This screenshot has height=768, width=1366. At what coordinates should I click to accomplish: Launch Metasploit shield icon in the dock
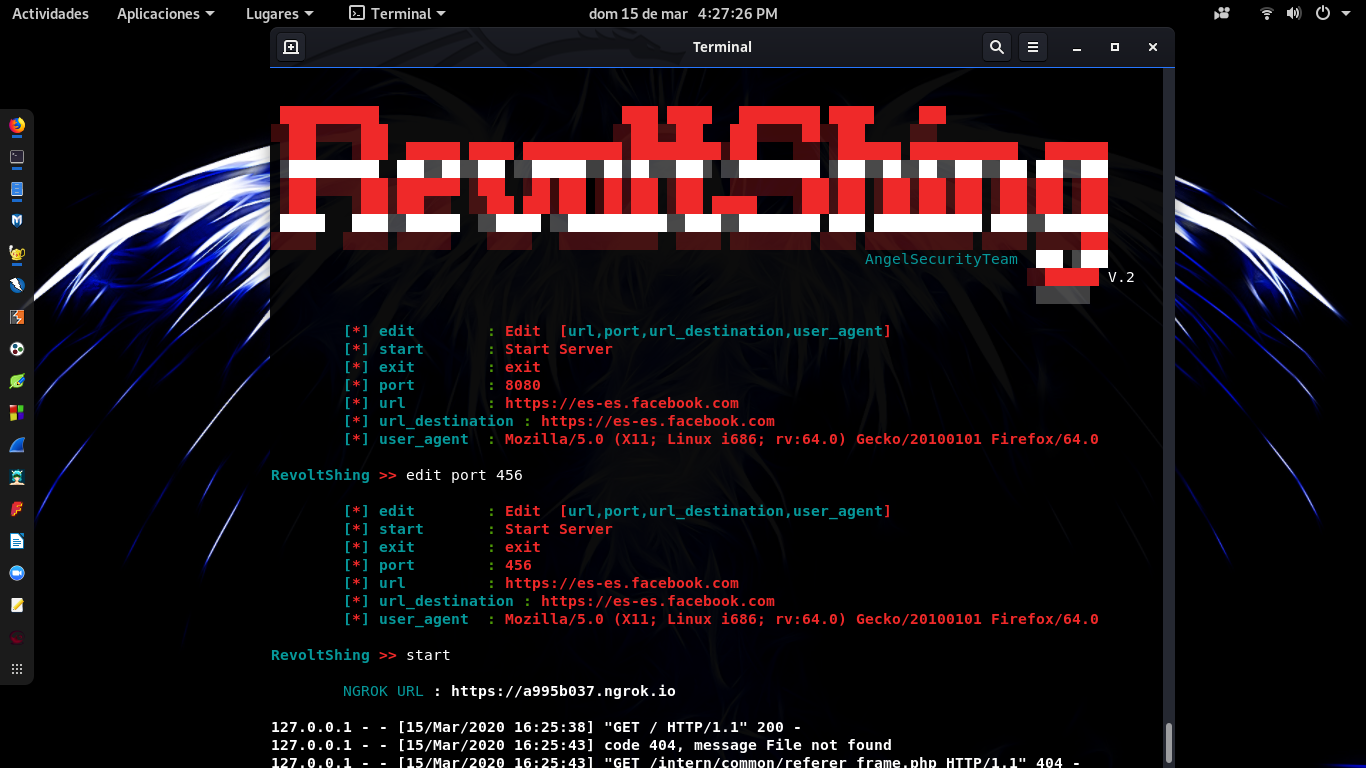click(17, 221)
